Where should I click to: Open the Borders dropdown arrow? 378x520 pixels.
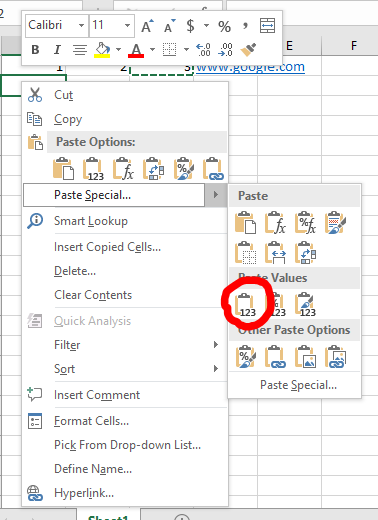186,50
